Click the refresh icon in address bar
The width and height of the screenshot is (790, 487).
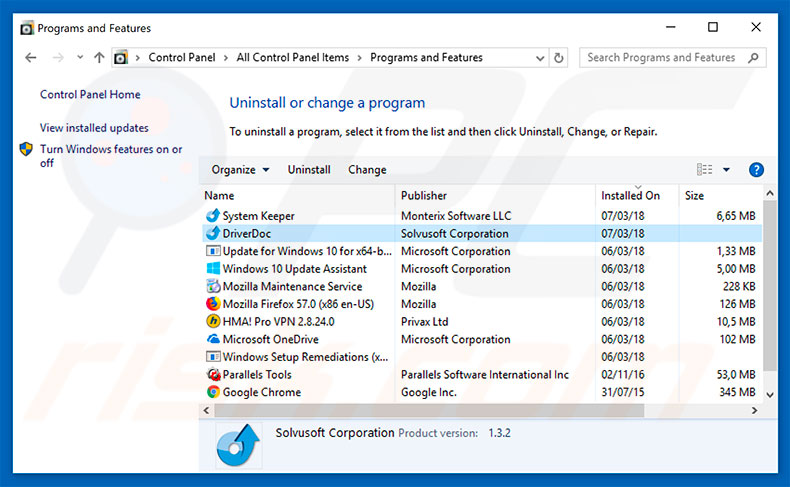(x=558, y=57)
